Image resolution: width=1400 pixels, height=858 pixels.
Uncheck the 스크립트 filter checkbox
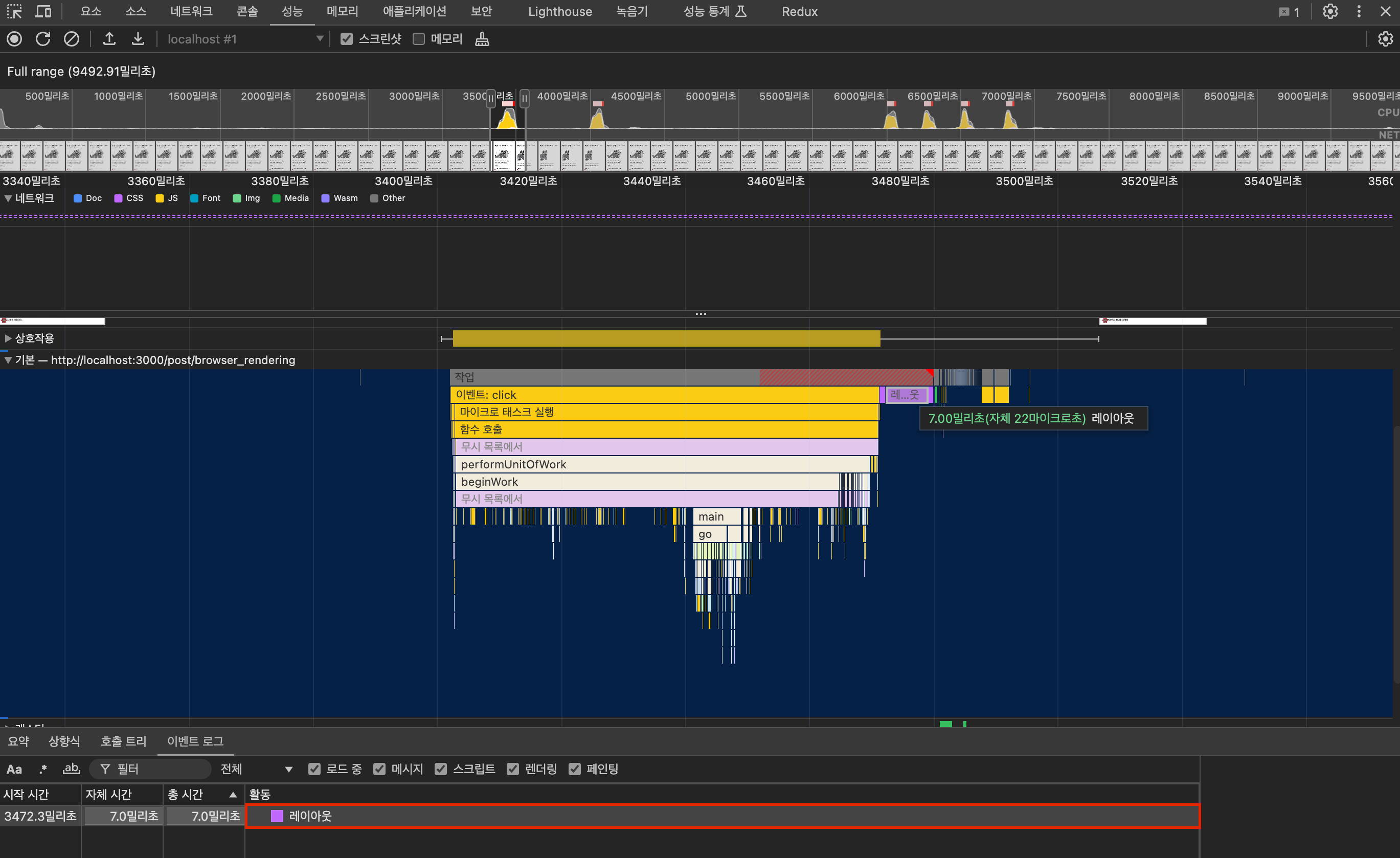point(441,769)
